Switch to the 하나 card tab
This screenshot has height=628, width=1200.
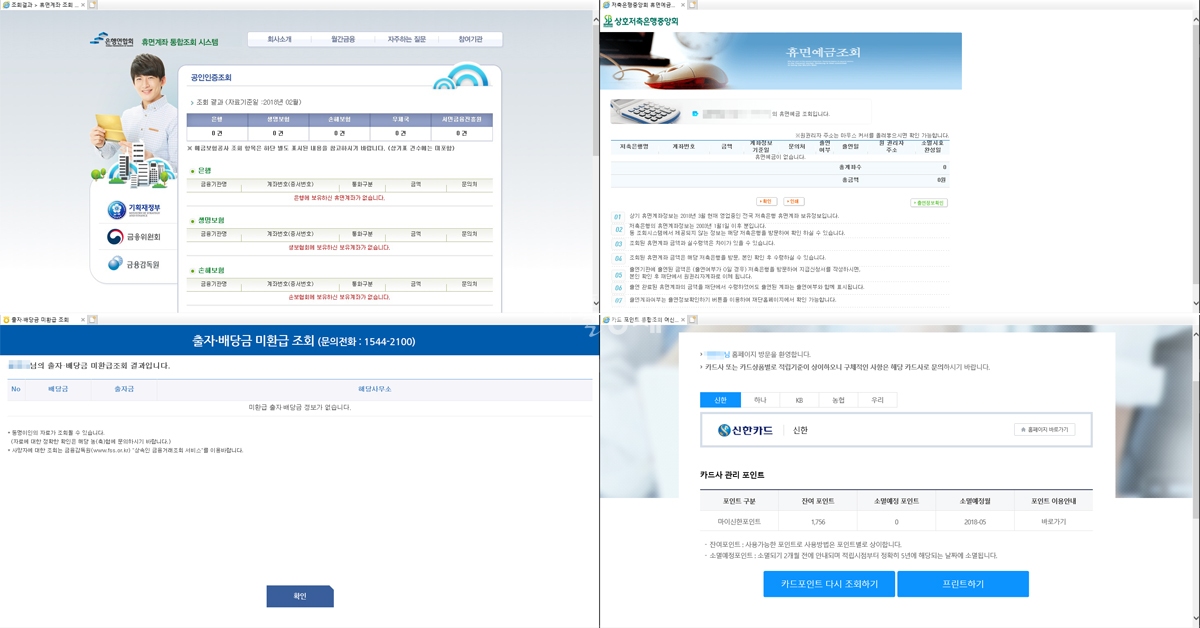760,400
